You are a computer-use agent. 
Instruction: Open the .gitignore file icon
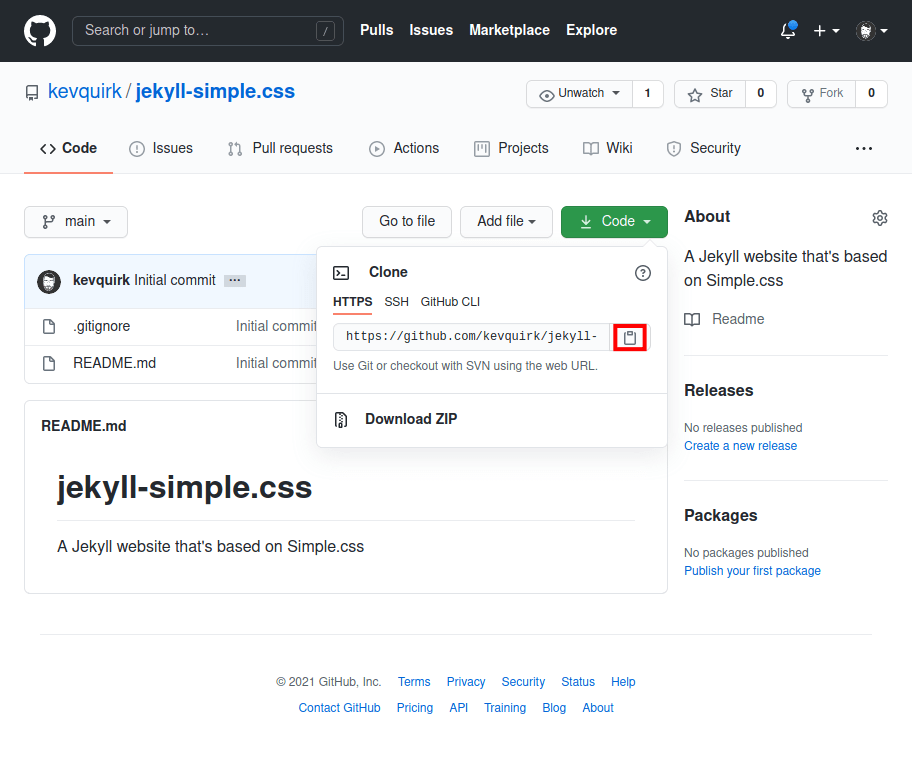(x=48, y=326)
